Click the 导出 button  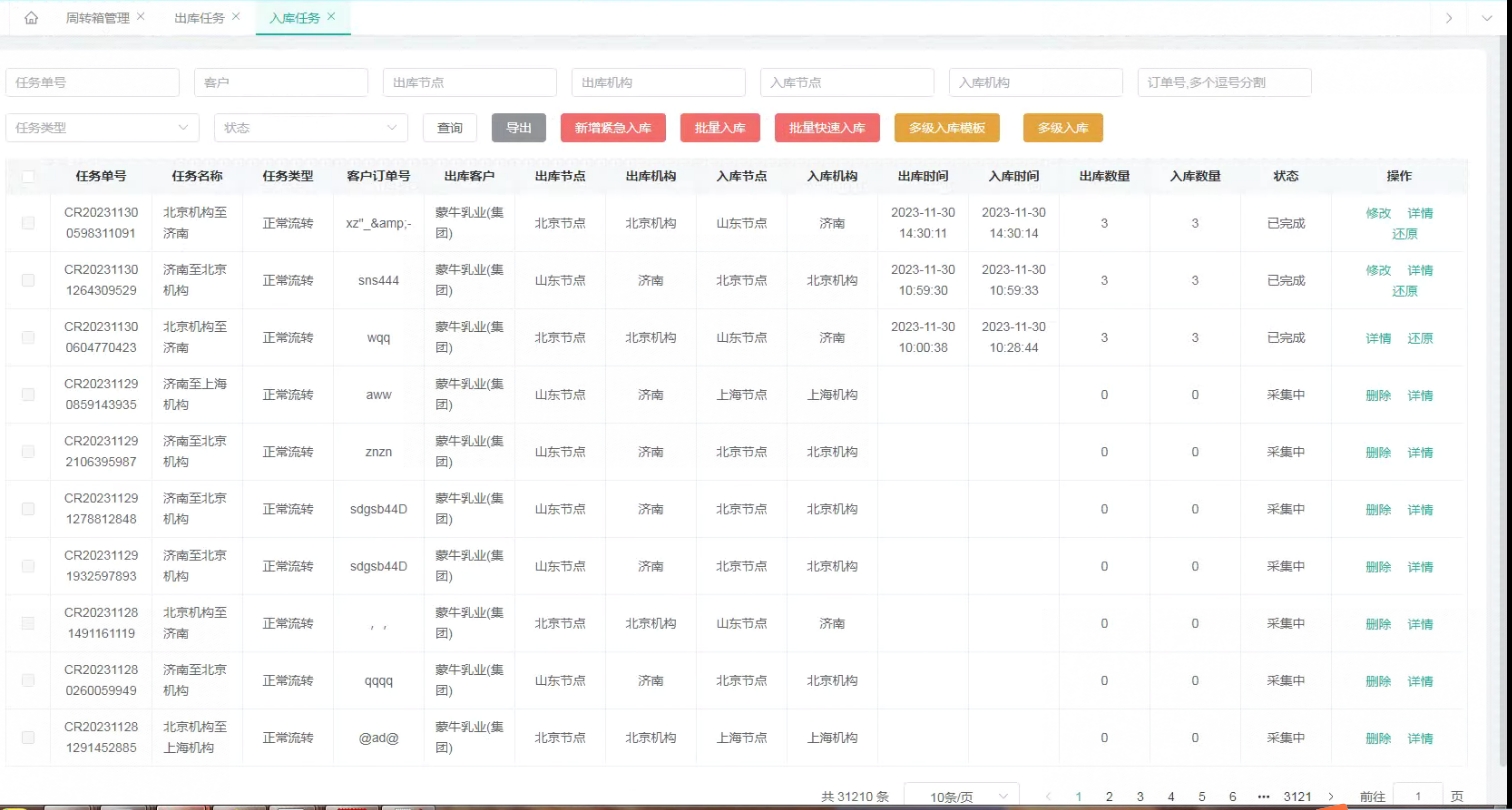tap(519, 128)
